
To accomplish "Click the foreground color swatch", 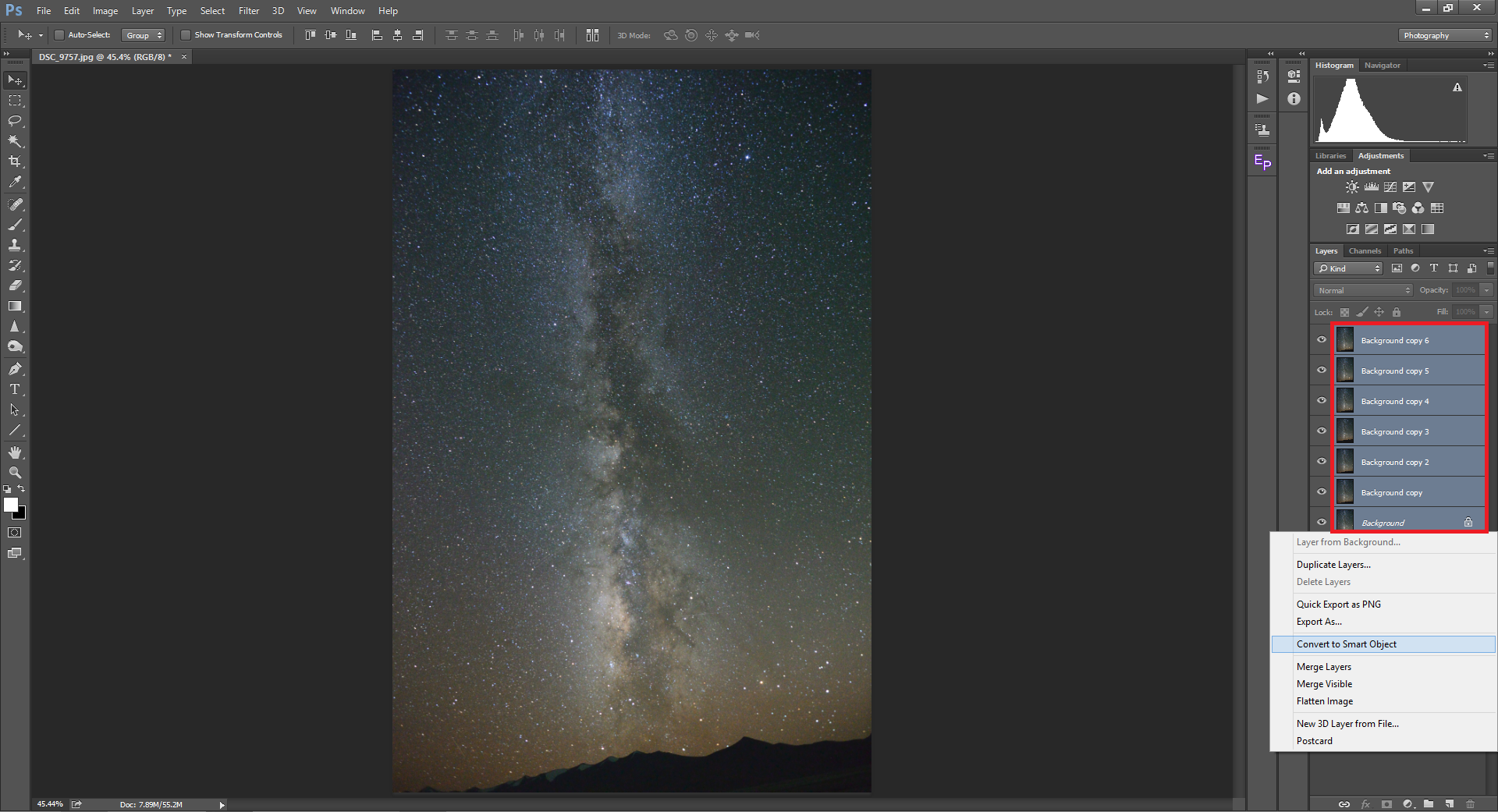I will coord(11,505).
